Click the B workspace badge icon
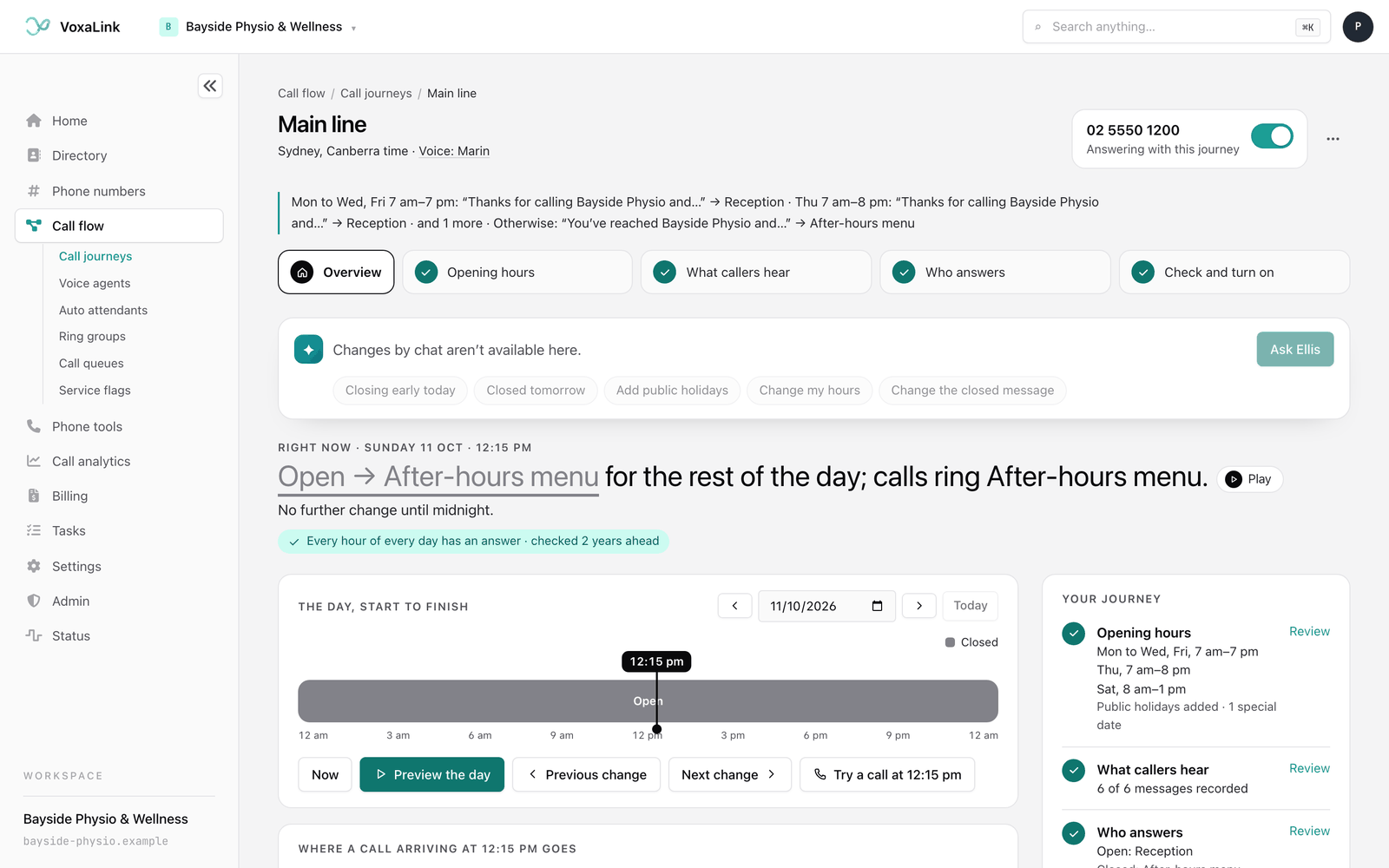Screen dimensions: 1389x868 pyautogui.click(x=168, y=27)
